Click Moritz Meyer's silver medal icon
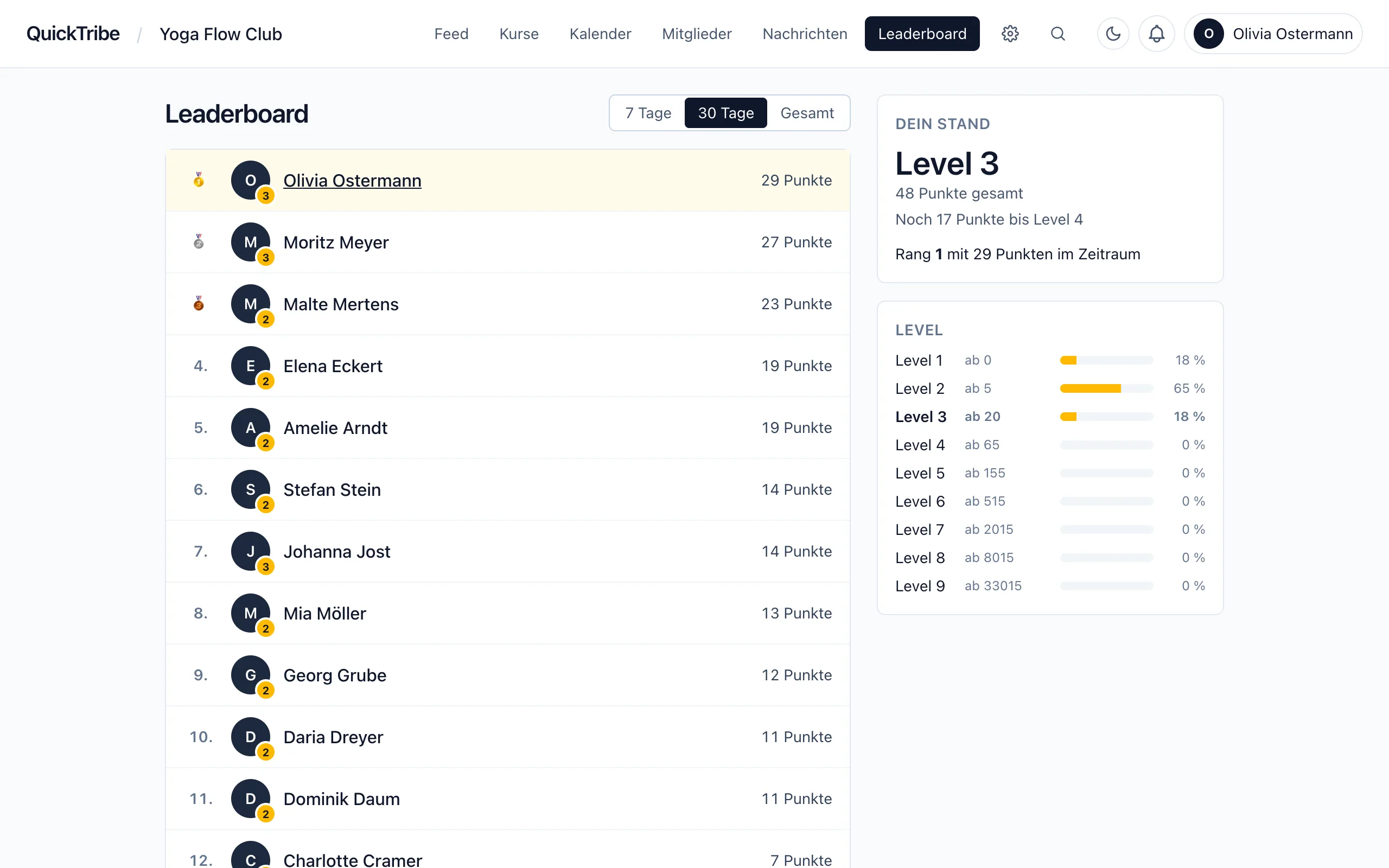The image size is (1389, 868). 199,242
